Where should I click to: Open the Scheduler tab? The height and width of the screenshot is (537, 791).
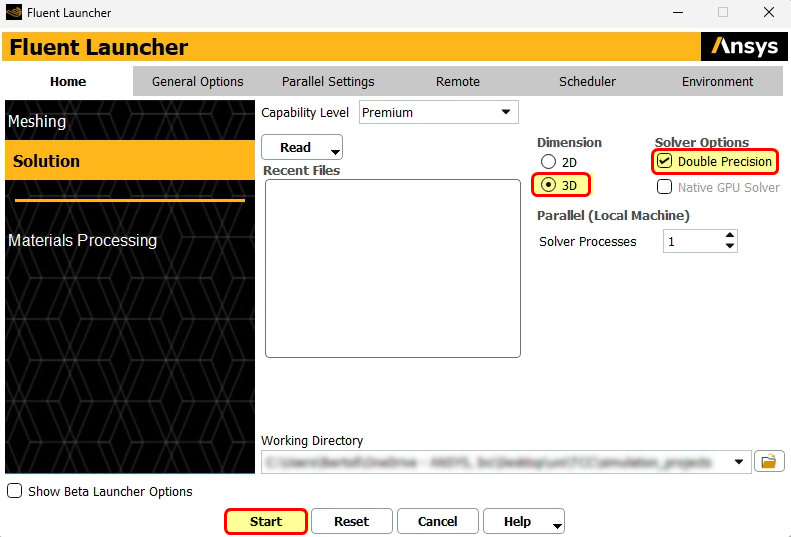[x=587, y=81]
